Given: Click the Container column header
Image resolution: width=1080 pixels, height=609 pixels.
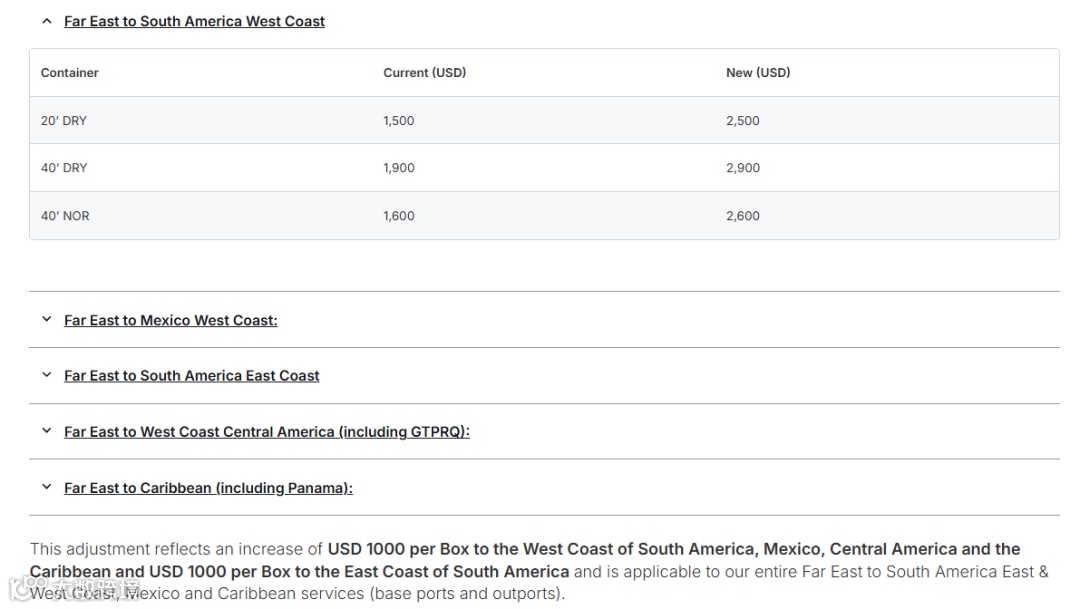Looking at the screenshot, I should 70,73.
